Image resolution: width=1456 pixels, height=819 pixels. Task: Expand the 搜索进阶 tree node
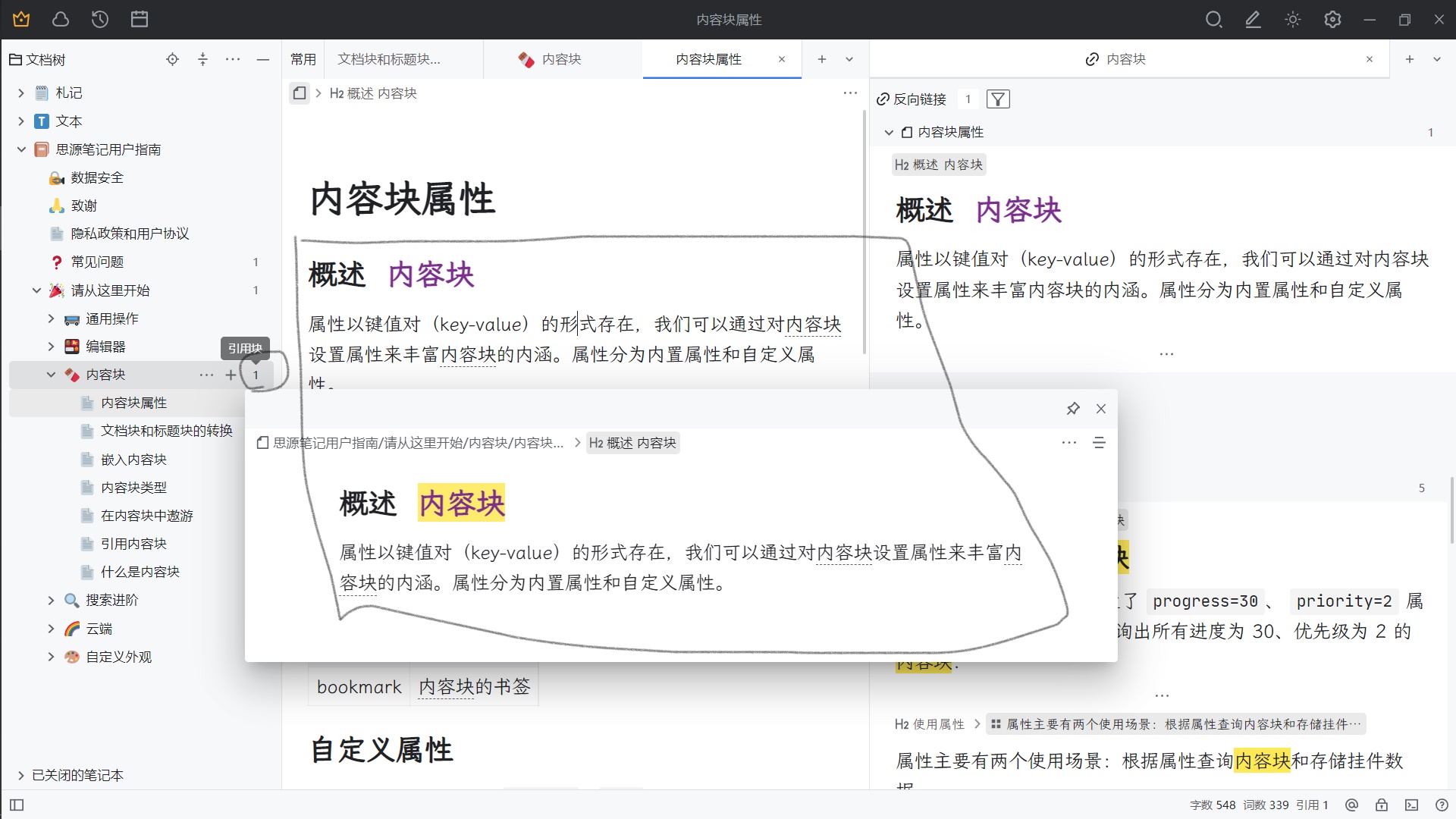pyautogui.click(x=51, y=601)
